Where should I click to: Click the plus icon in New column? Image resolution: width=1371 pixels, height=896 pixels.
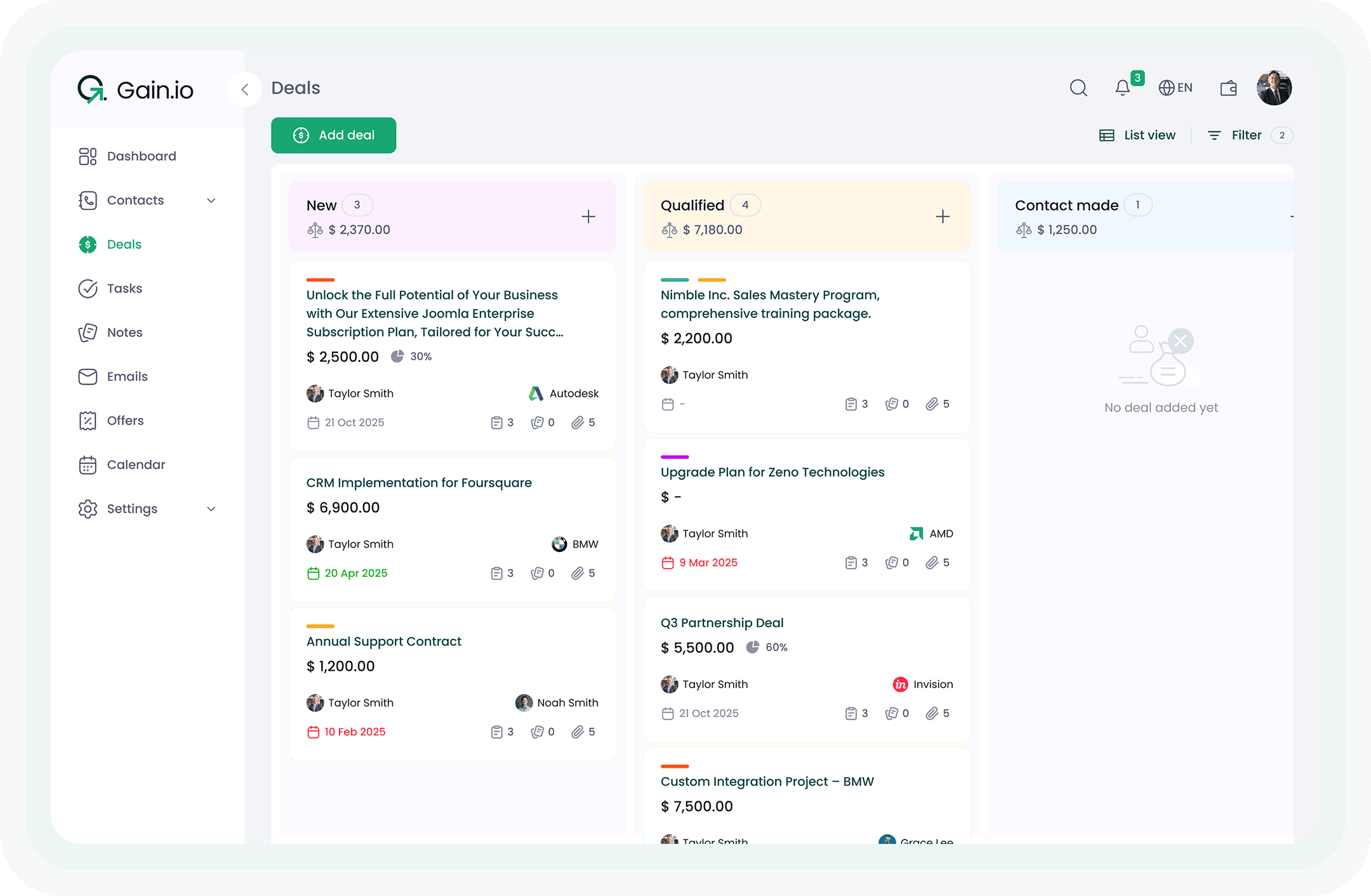click(x=588, y=216)
